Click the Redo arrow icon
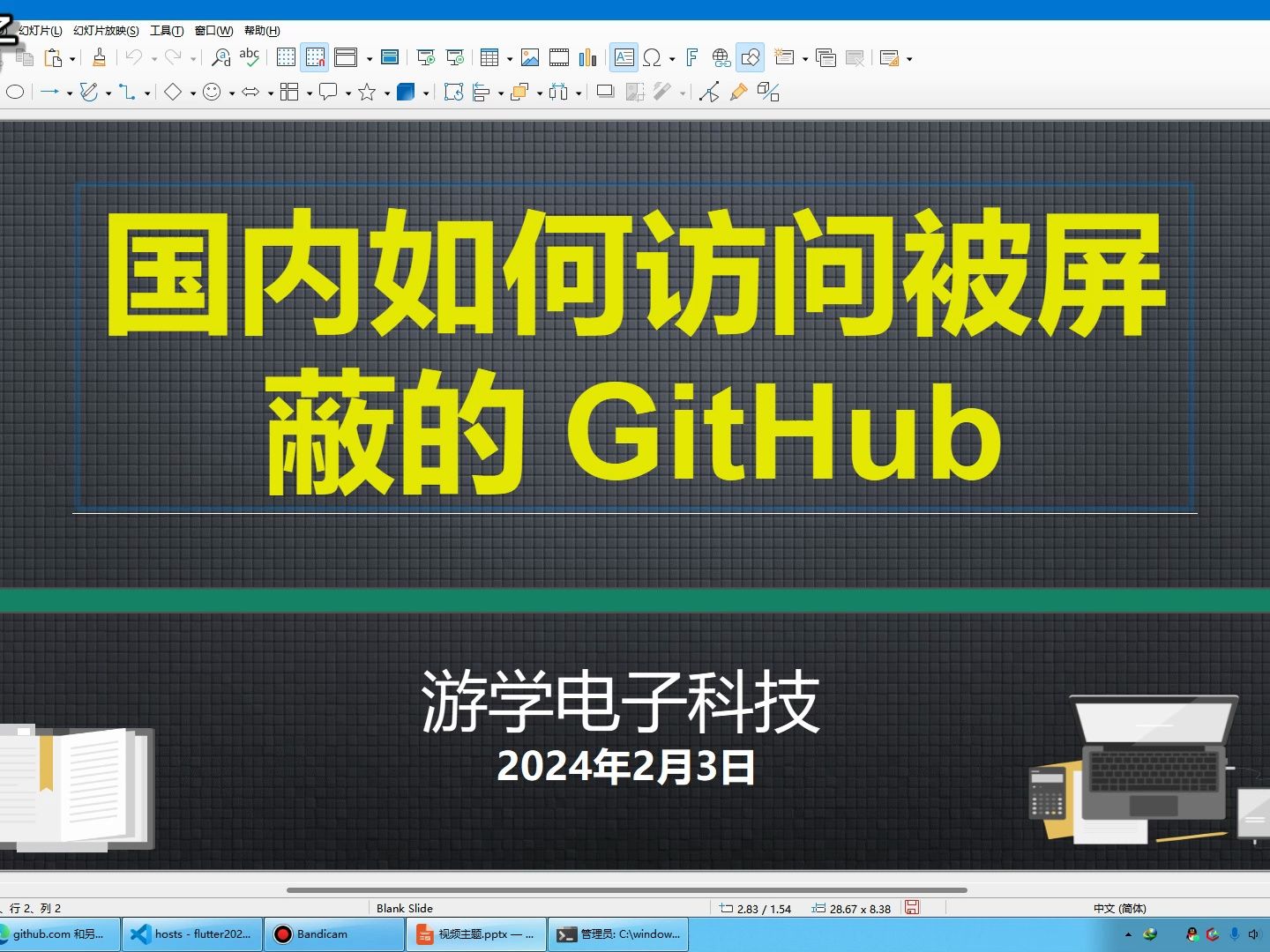Viewport: 1270px width, 952px height. click(x=173, y=58)
